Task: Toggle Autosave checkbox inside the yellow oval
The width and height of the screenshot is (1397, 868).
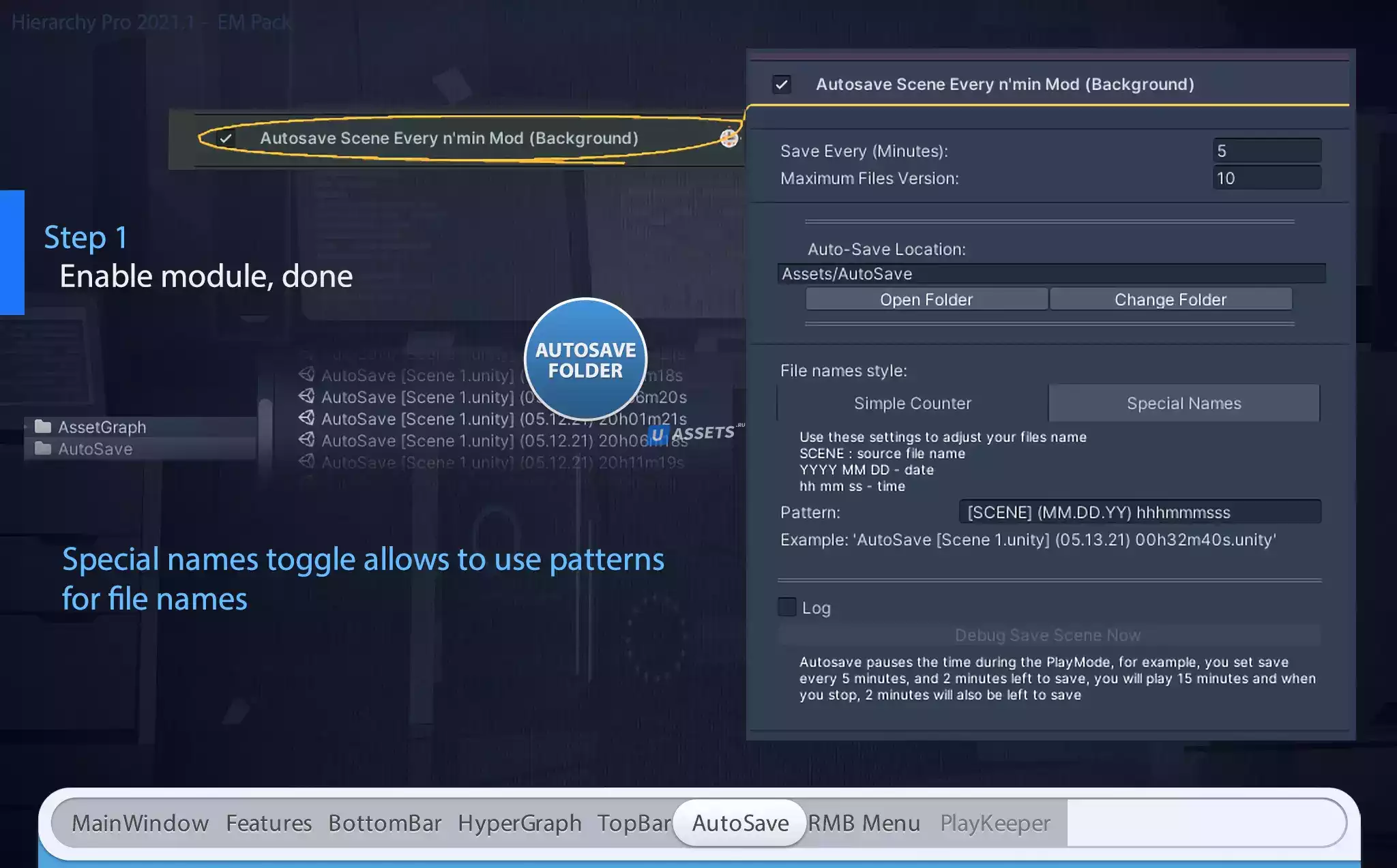Action: 226,138
